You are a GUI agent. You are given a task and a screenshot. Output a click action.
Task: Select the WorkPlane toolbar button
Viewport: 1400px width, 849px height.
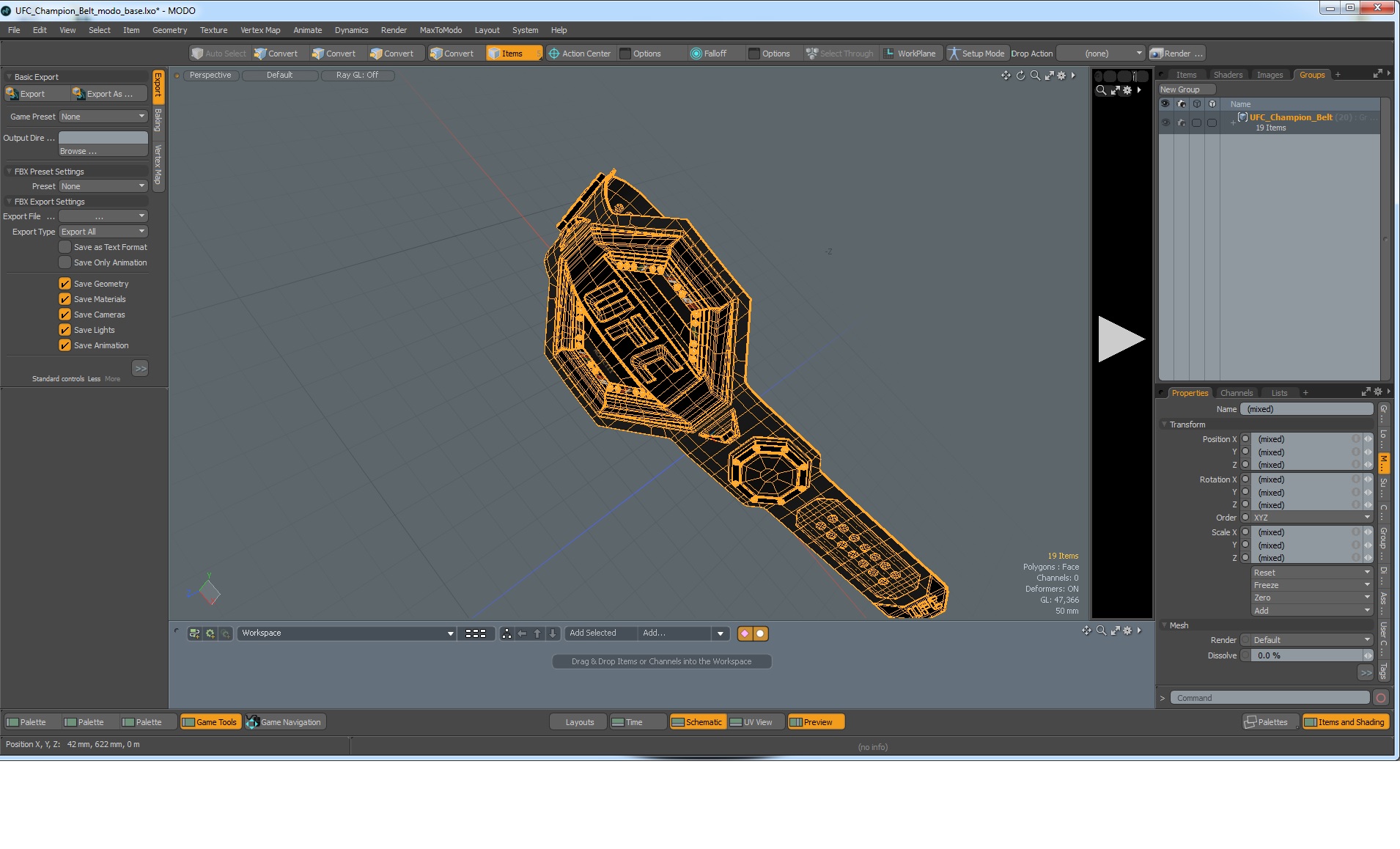click(x=910, y=54)
